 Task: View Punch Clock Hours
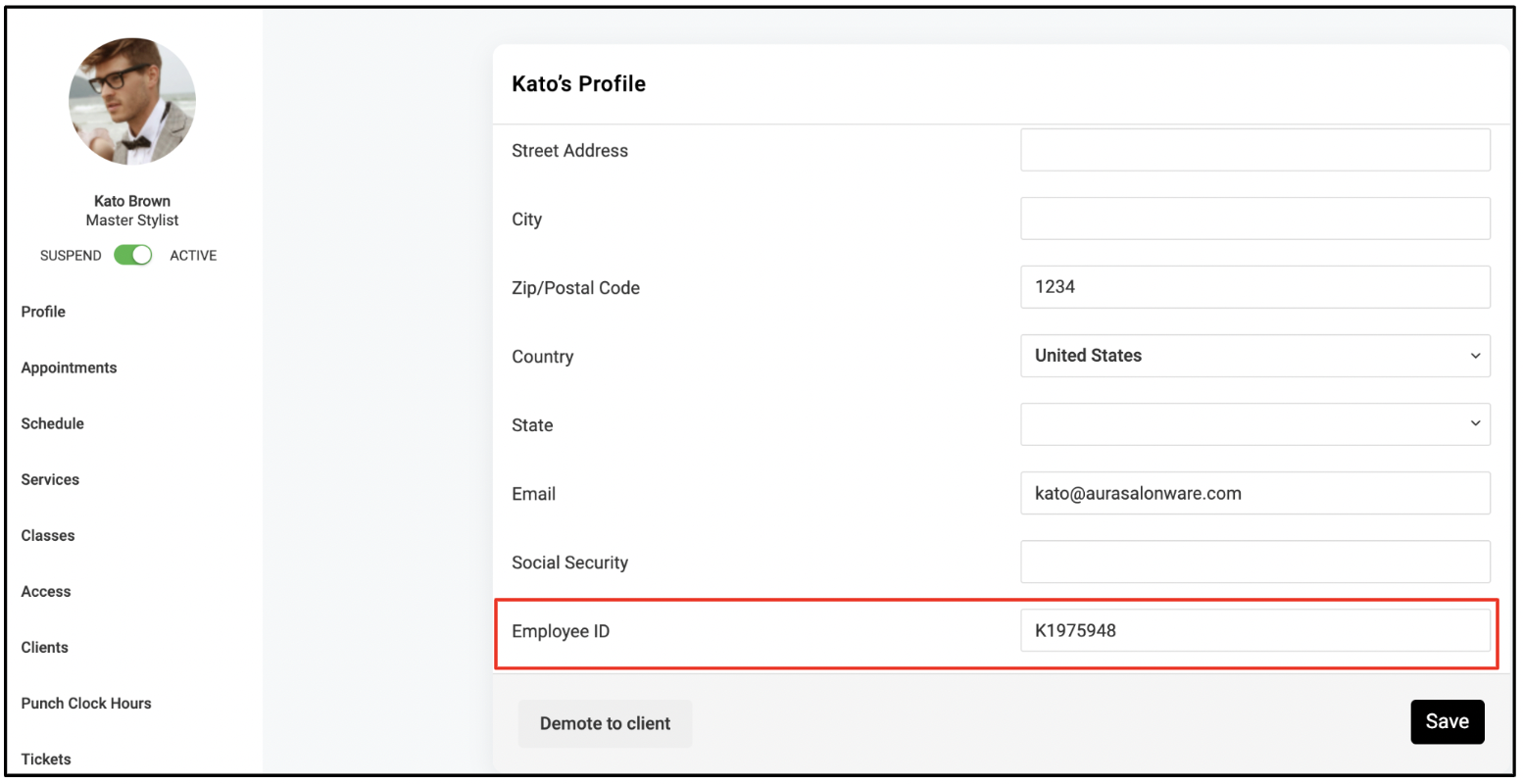tap(86, 703)
